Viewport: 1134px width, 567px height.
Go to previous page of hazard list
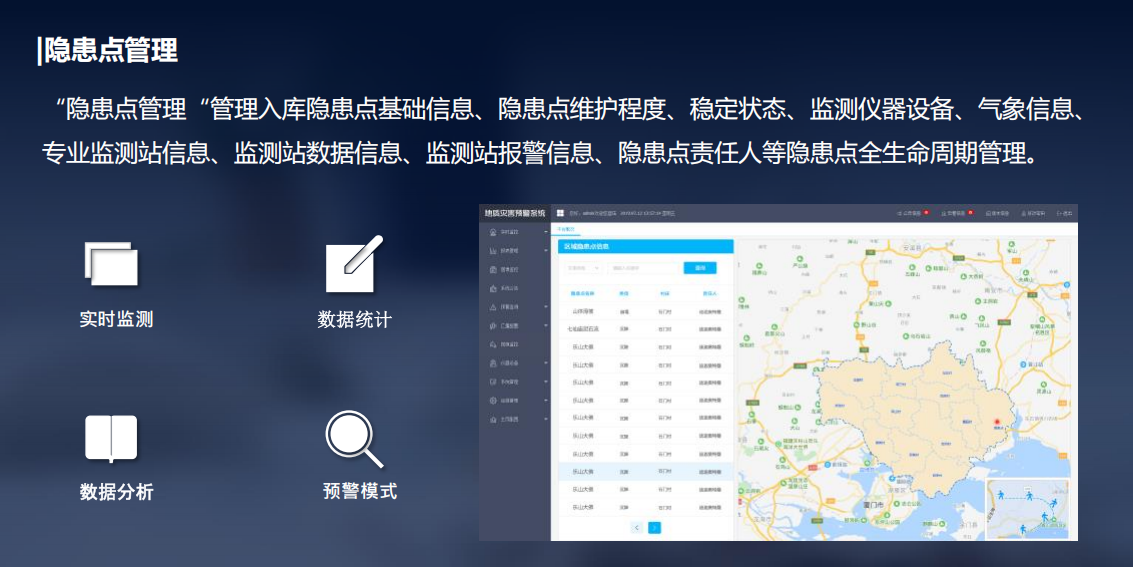636,527
